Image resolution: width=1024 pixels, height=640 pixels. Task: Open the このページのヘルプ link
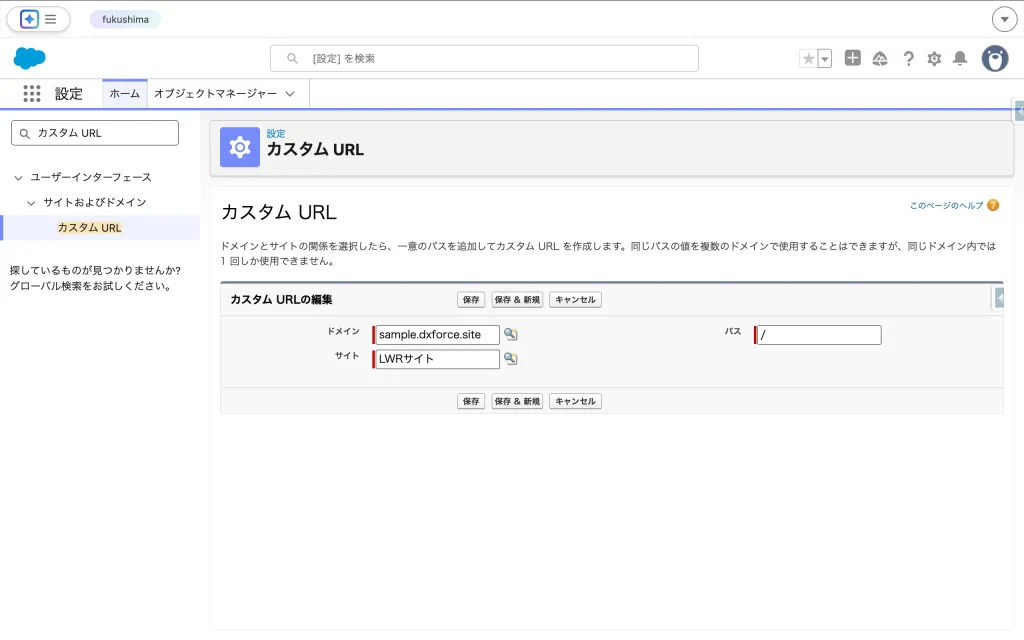[x=946, y=205]
